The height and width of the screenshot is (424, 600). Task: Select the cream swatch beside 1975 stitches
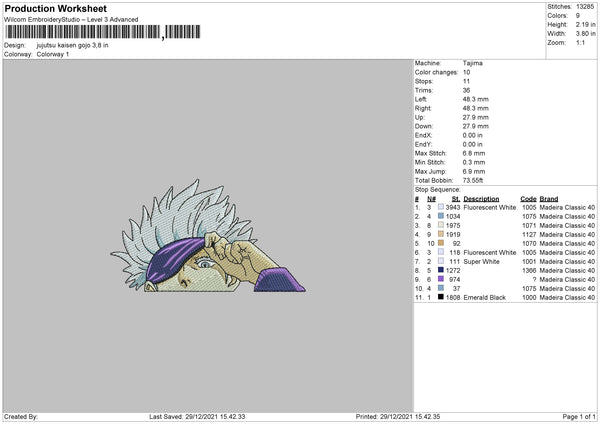[441, 225]
